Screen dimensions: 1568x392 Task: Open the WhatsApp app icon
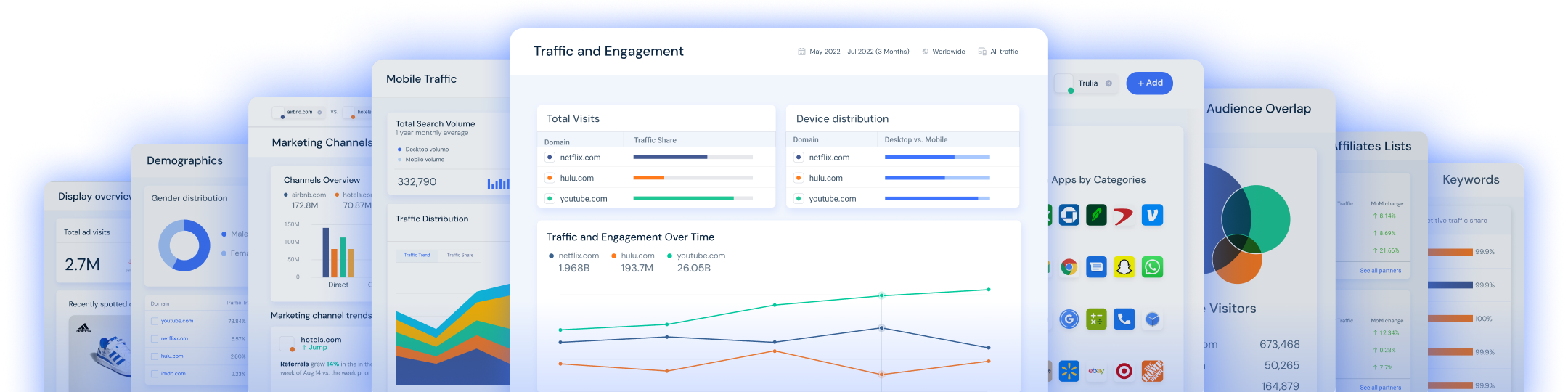click(1152, 267)
